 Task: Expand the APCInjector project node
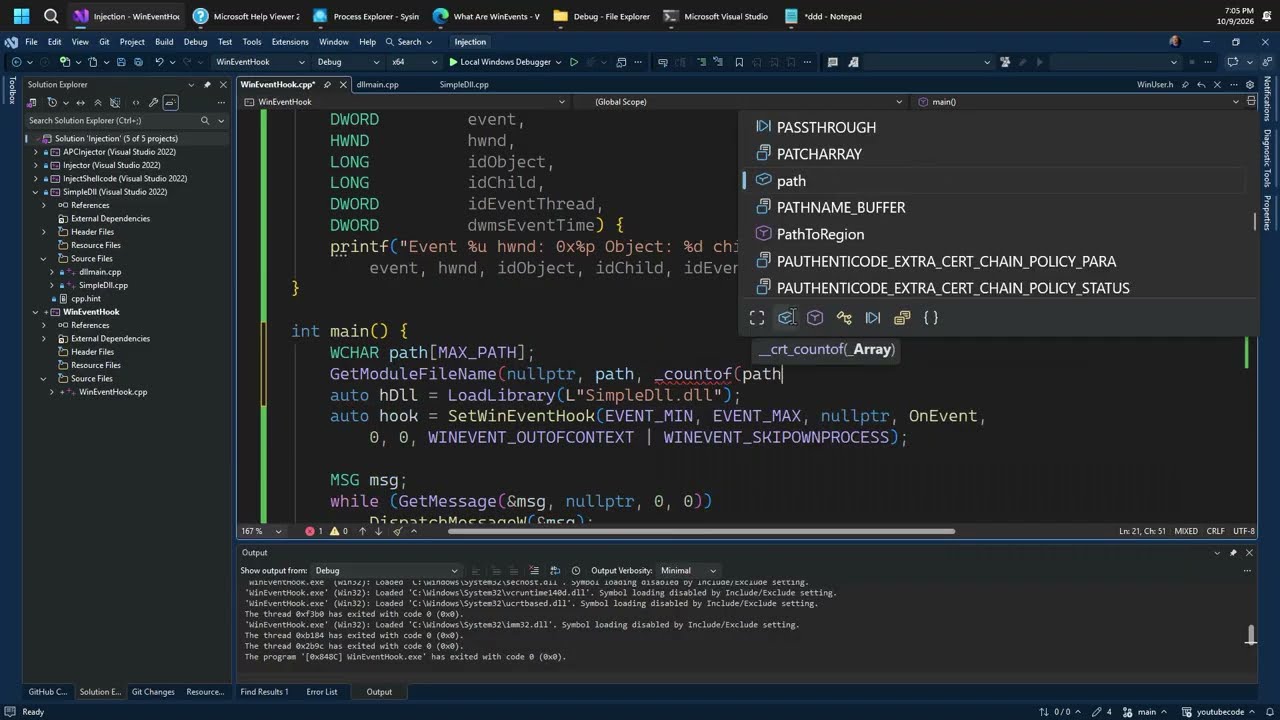tap(36, 152)
